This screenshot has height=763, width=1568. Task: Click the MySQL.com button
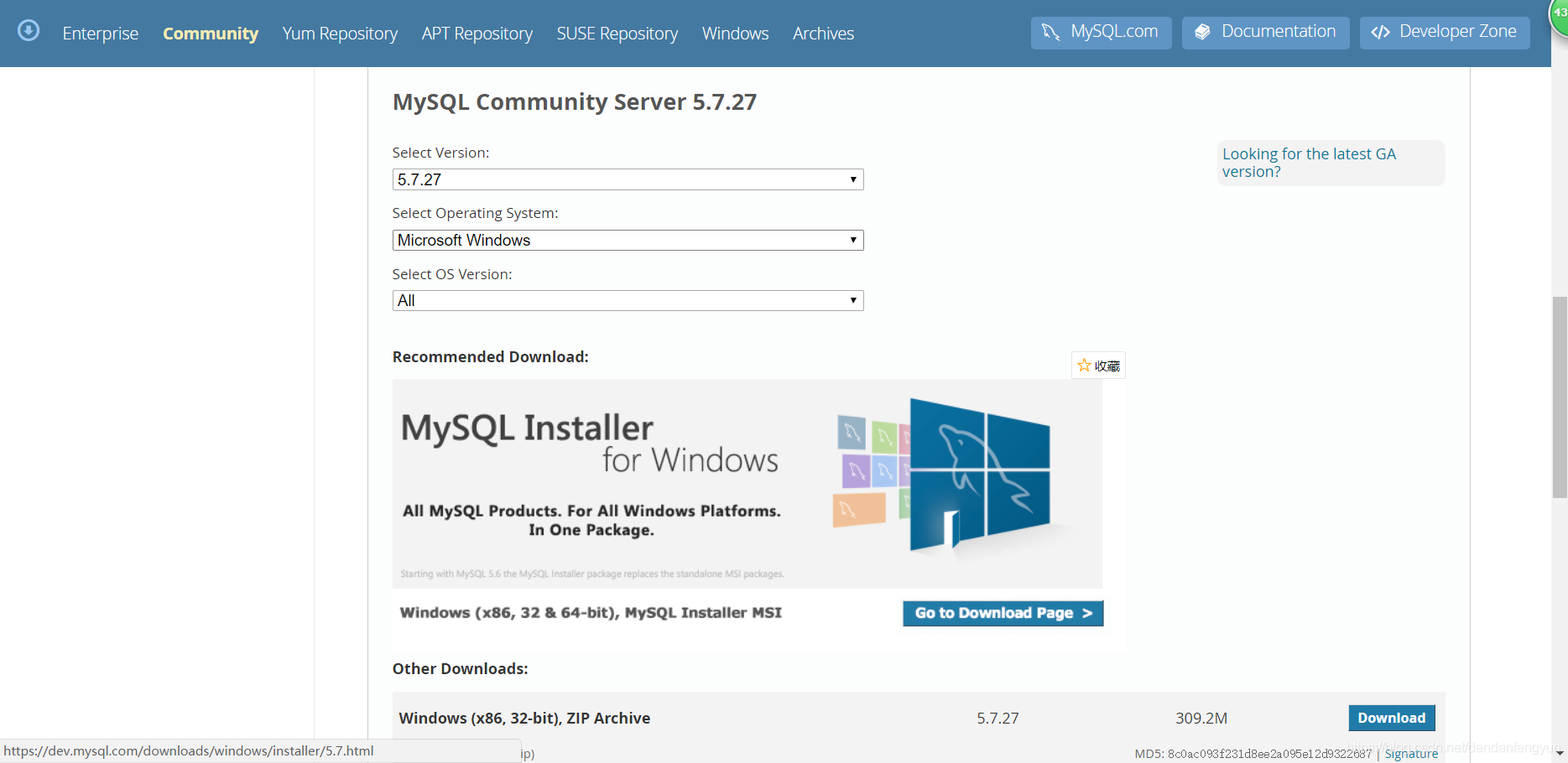click(1101, 33)
